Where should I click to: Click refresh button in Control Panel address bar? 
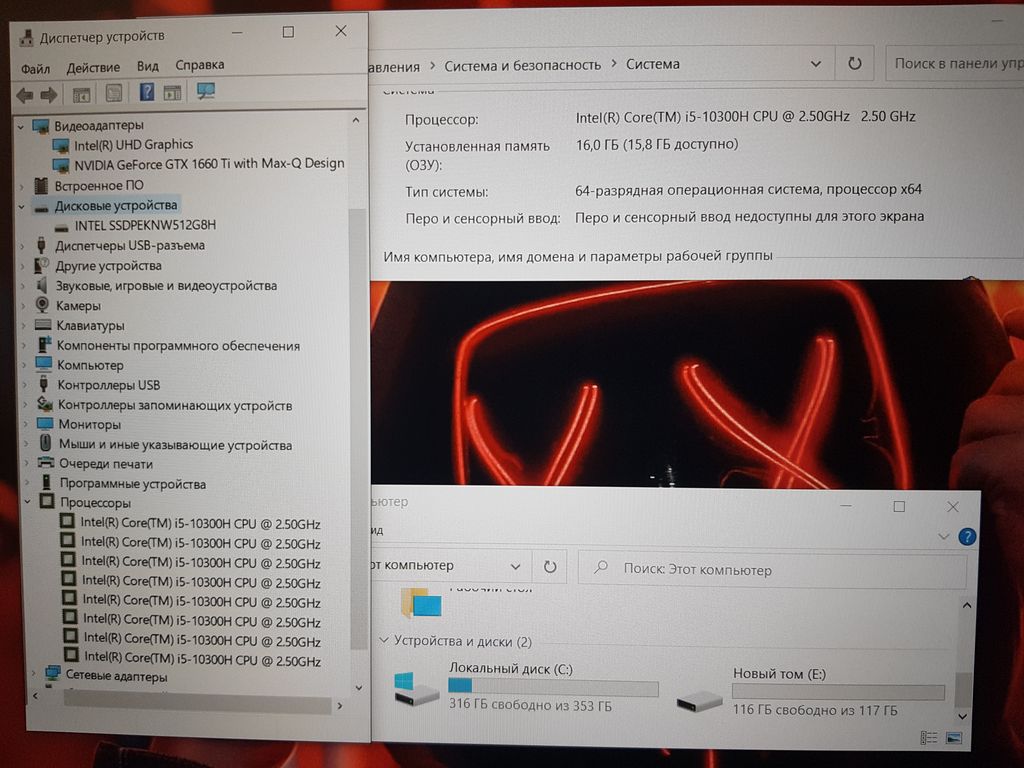[x=854, y=63]
